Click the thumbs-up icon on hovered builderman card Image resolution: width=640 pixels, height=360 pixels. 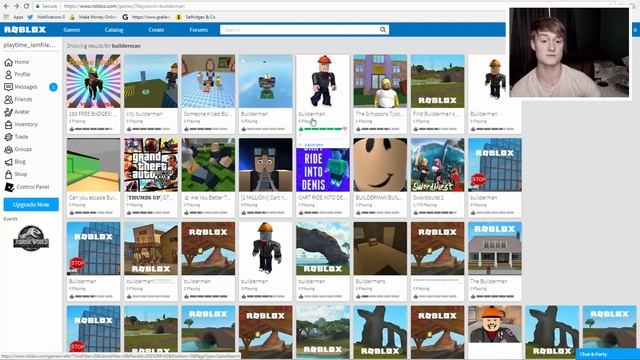[x=302, y=129]
